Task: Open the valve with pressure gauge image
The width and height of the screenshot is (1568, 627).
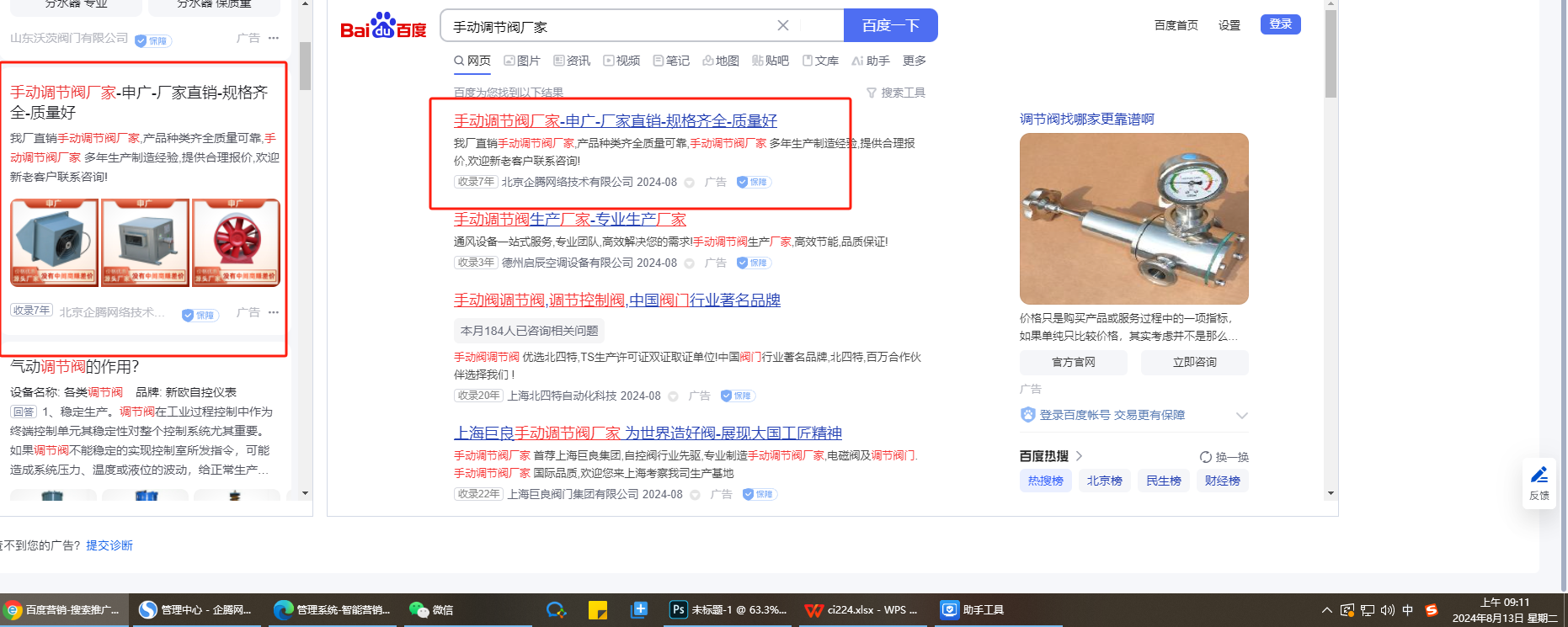Action: (x=1134, y=219)
